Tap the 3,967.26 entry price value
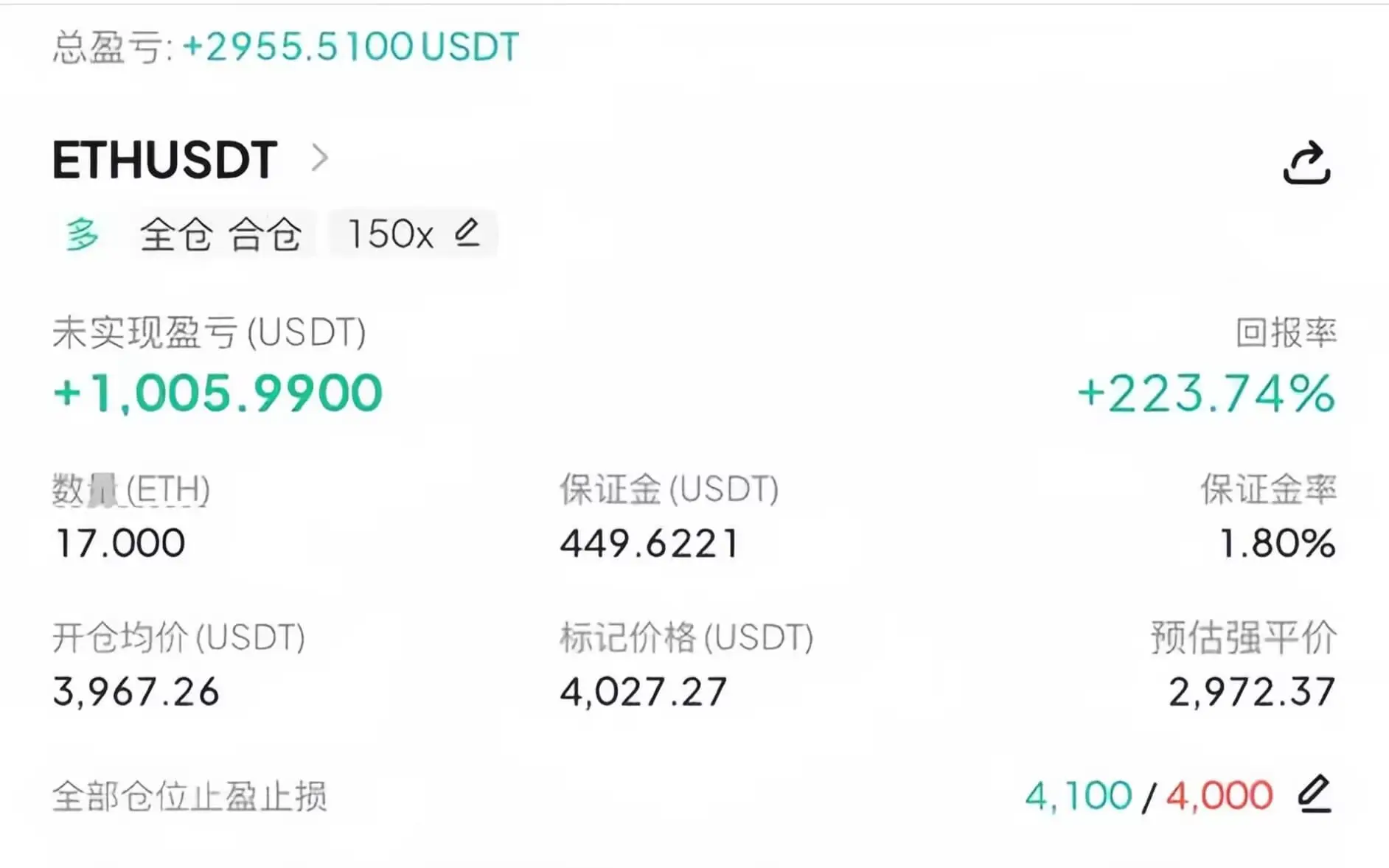 coord(136,692)
